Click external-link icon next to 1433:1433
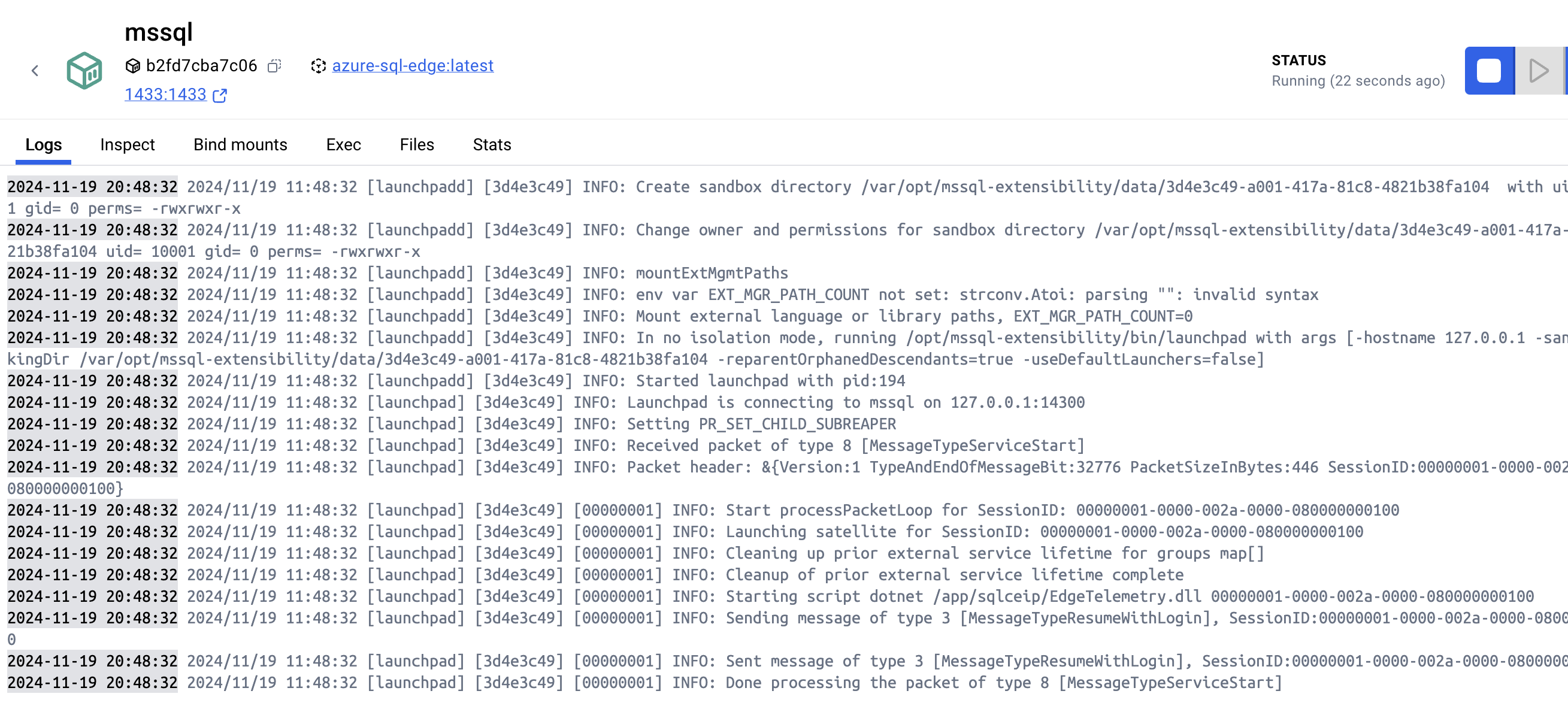The image size is (1568, 709). 220,95
